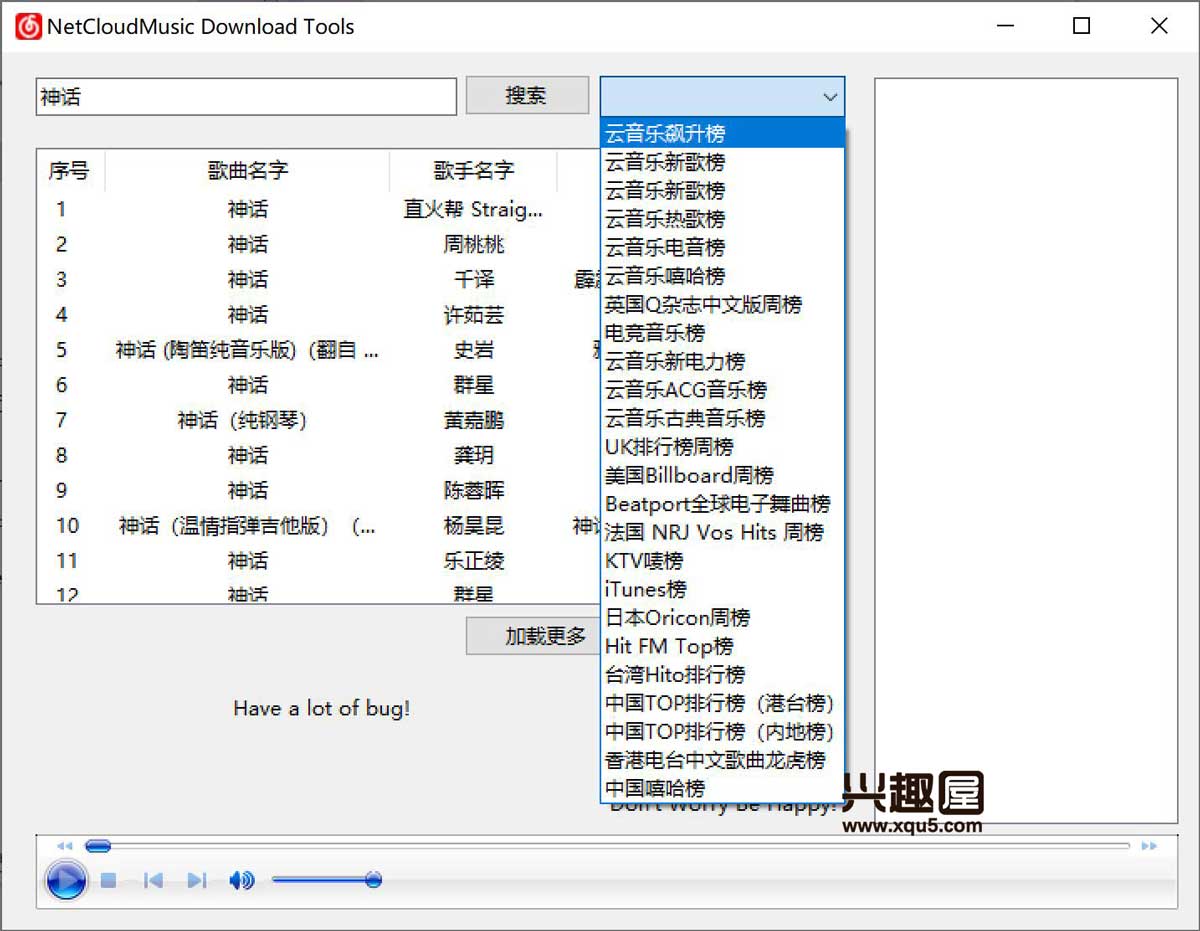Viewport: 1200px width, 931px height.
Task: Stop playback with the square Stop button
Action: pos(109,881)
